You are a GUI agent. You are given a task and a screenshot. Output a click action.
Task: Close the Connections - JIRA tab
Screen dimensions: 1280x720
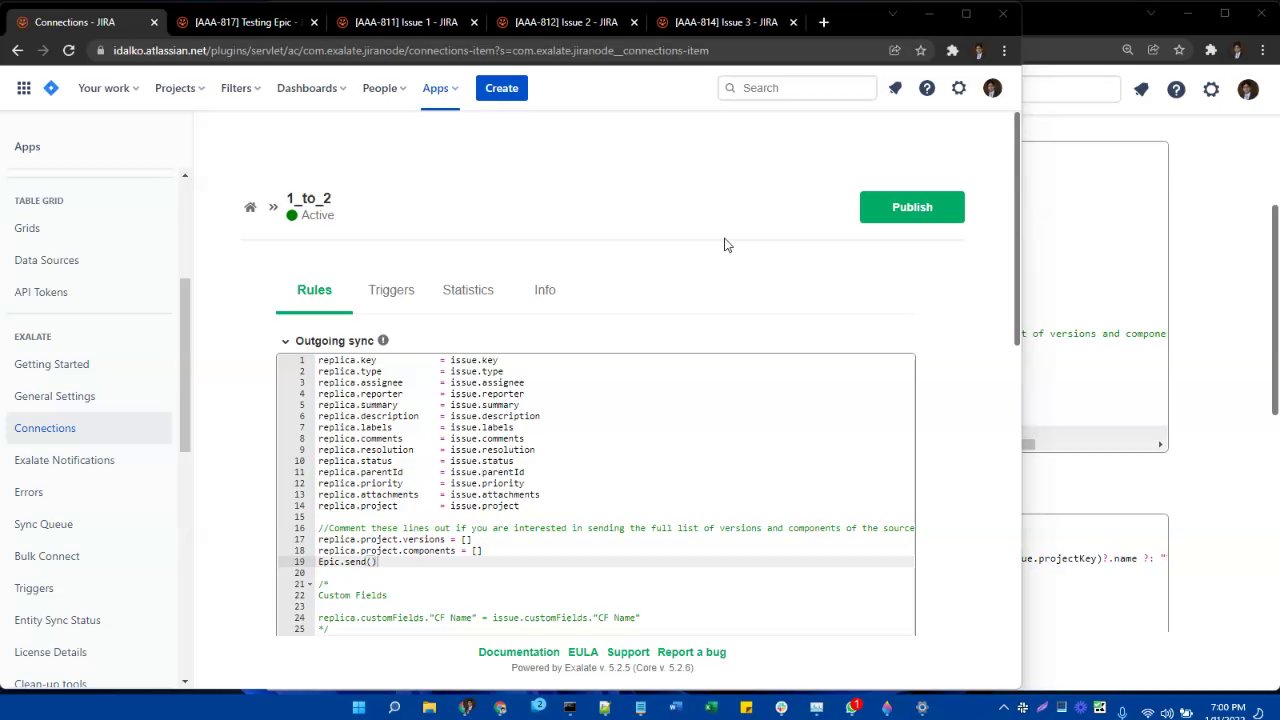click(x=154, y=22)
